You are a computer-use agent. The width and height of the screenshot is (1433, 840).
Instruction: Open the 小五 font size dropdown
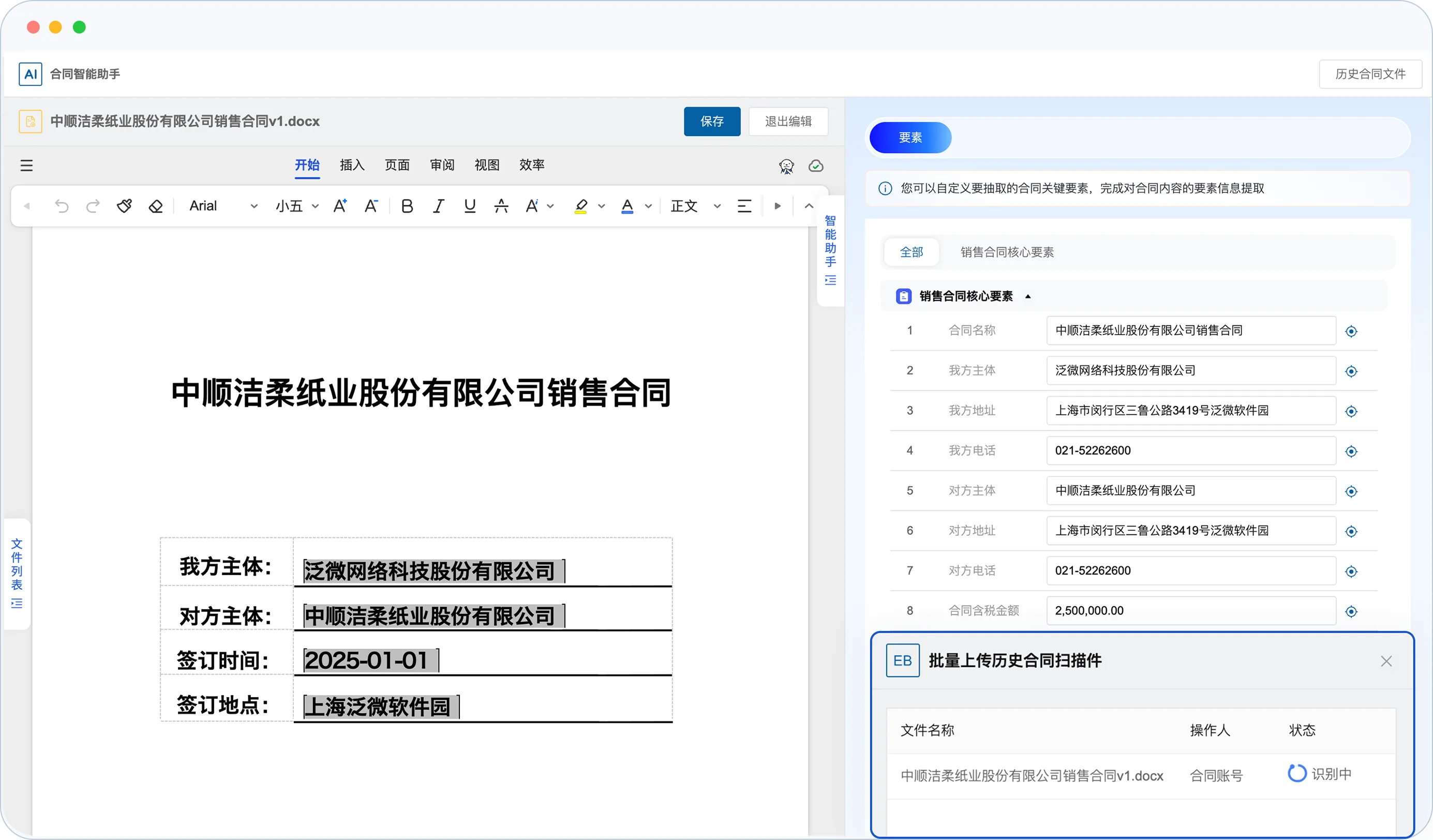(297, 206)
